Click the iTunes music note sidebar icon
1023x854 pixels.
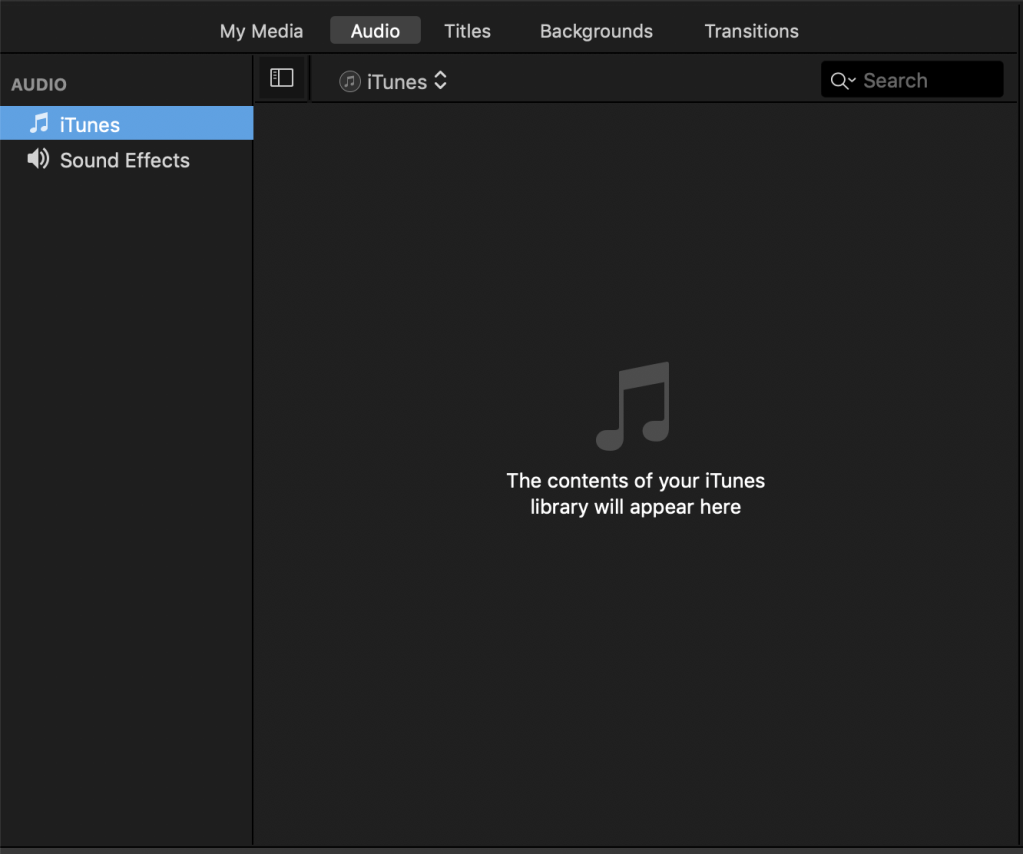point(39,124)
